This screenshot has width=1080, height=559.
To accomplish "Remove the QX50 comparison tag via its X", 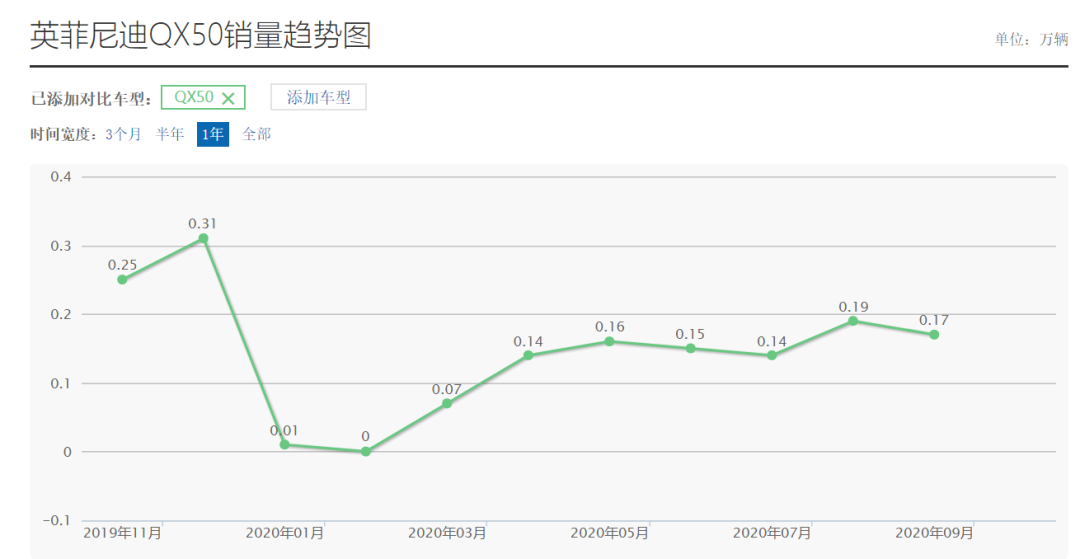I will pos(228,98).
